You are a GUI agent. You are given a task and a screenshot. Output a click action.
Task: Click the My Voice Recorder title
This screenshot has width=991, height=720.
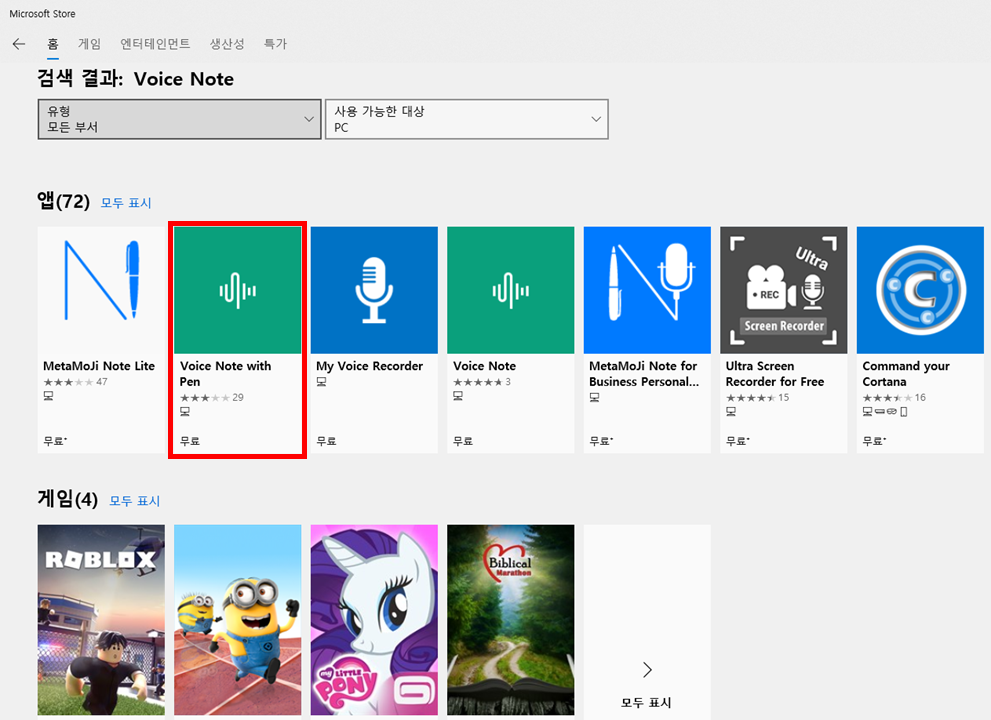370,366
